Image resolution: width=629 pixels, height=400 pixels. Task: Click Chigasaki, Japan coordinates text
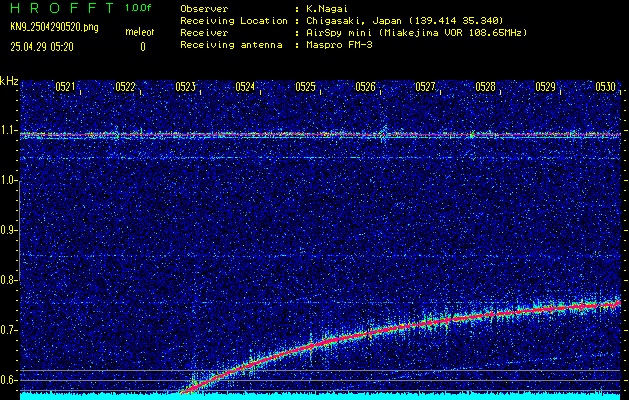coord(405,20)
